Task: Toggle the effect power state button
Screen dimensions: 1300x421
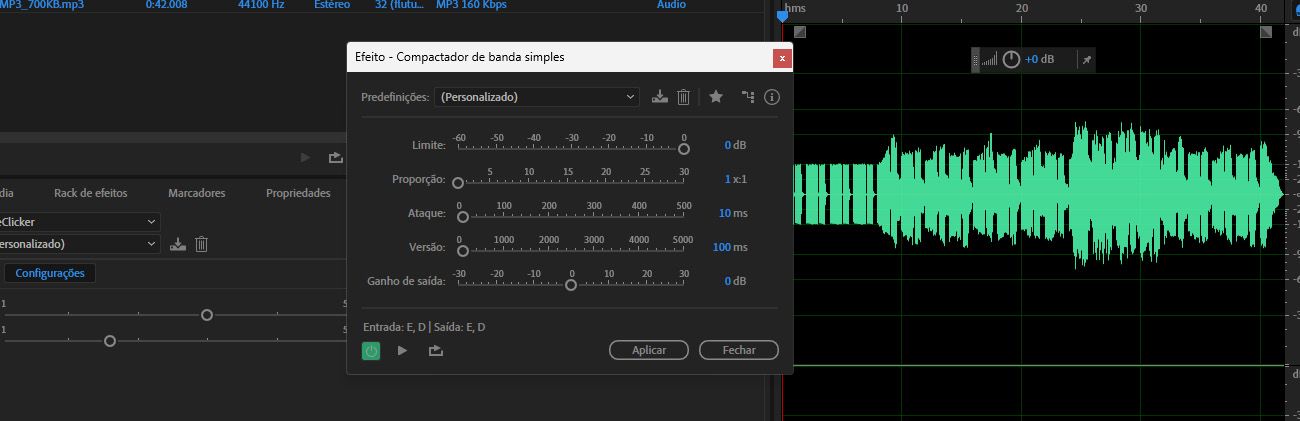Action: coord(371,350)
